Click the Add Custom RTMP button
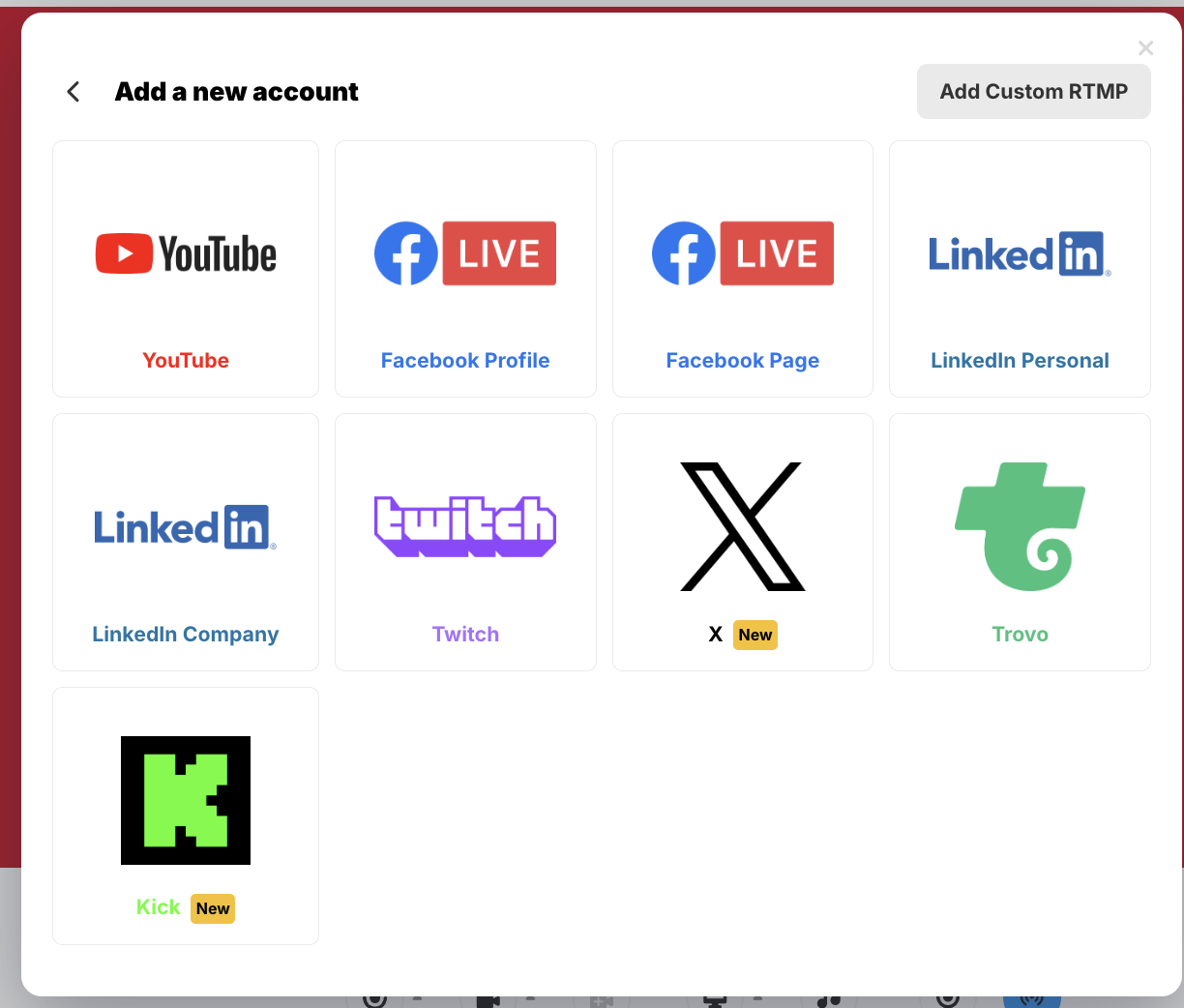This screenshot has width=1184, height=1008. (x=1033, y=91)
